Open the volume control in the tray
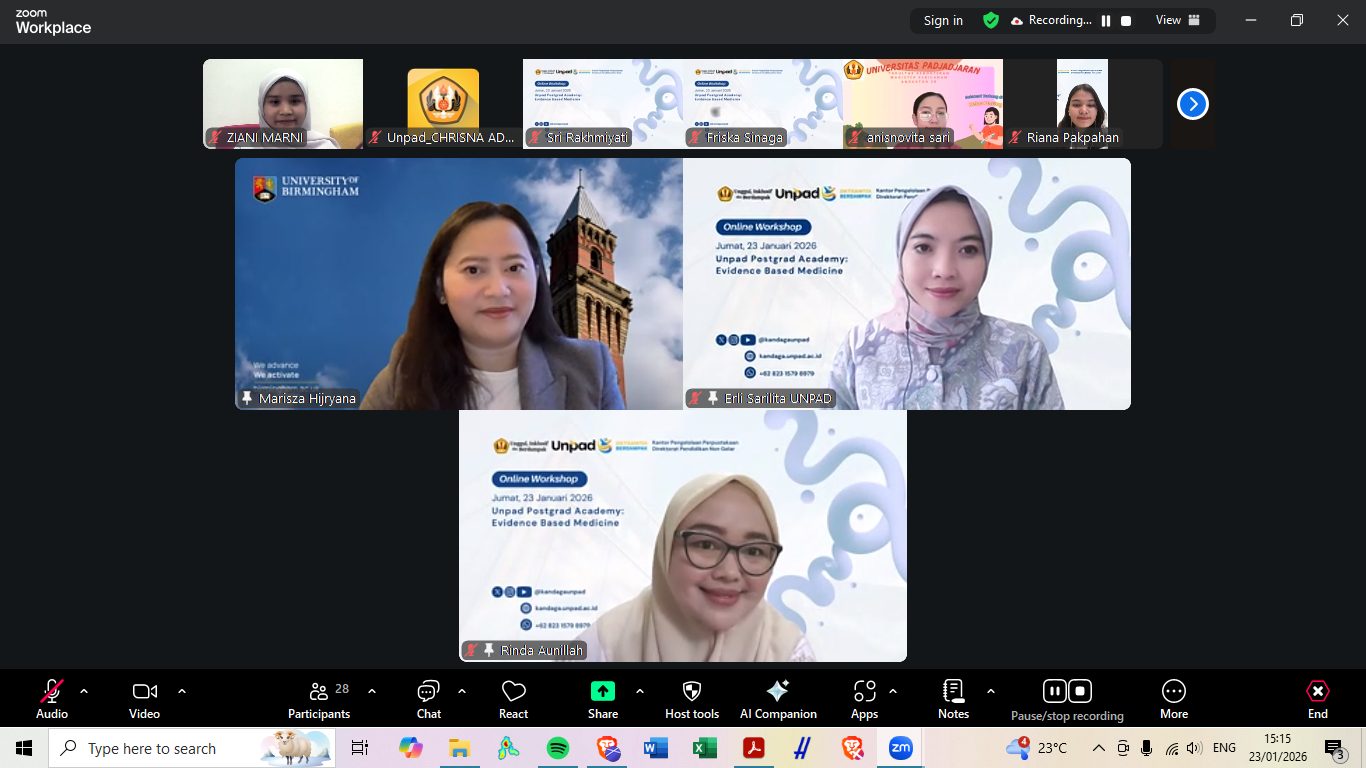This screenshot has height=768, width=1366. coord(1194,748)
